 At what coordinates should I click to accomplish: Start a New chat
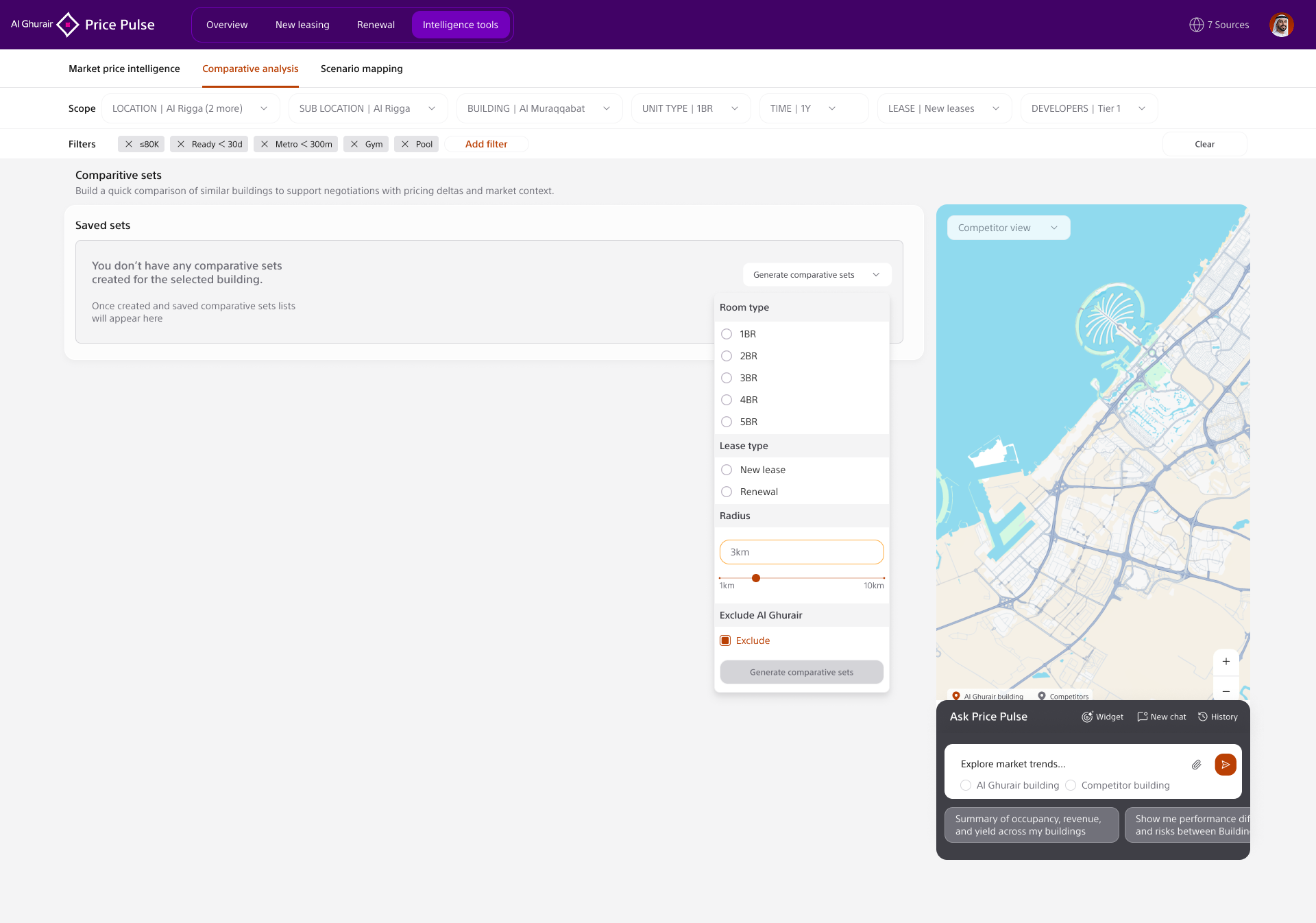pos(1162,717)
